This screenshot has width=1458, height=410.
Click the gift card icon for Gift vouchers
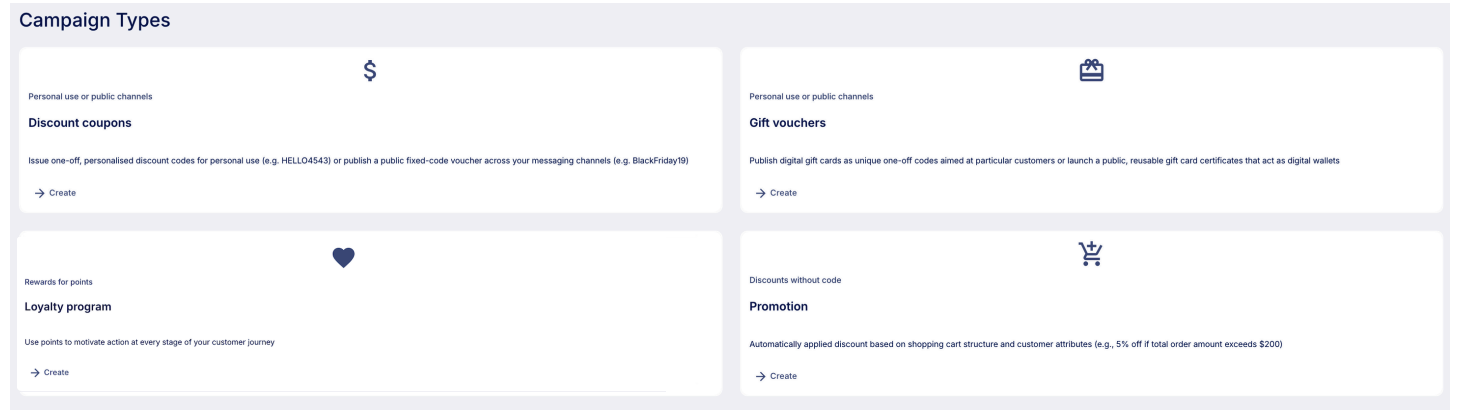click(1091, 71)
